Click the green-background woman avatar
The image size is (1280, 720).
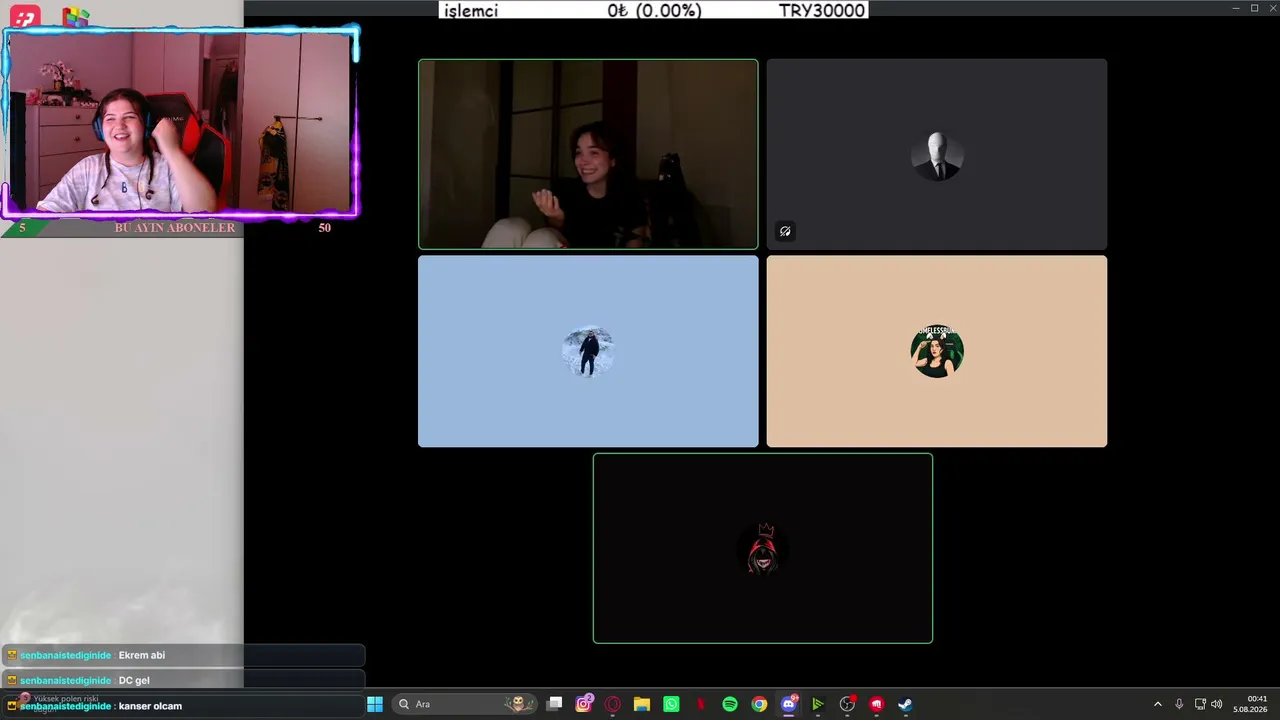(937, 351)
